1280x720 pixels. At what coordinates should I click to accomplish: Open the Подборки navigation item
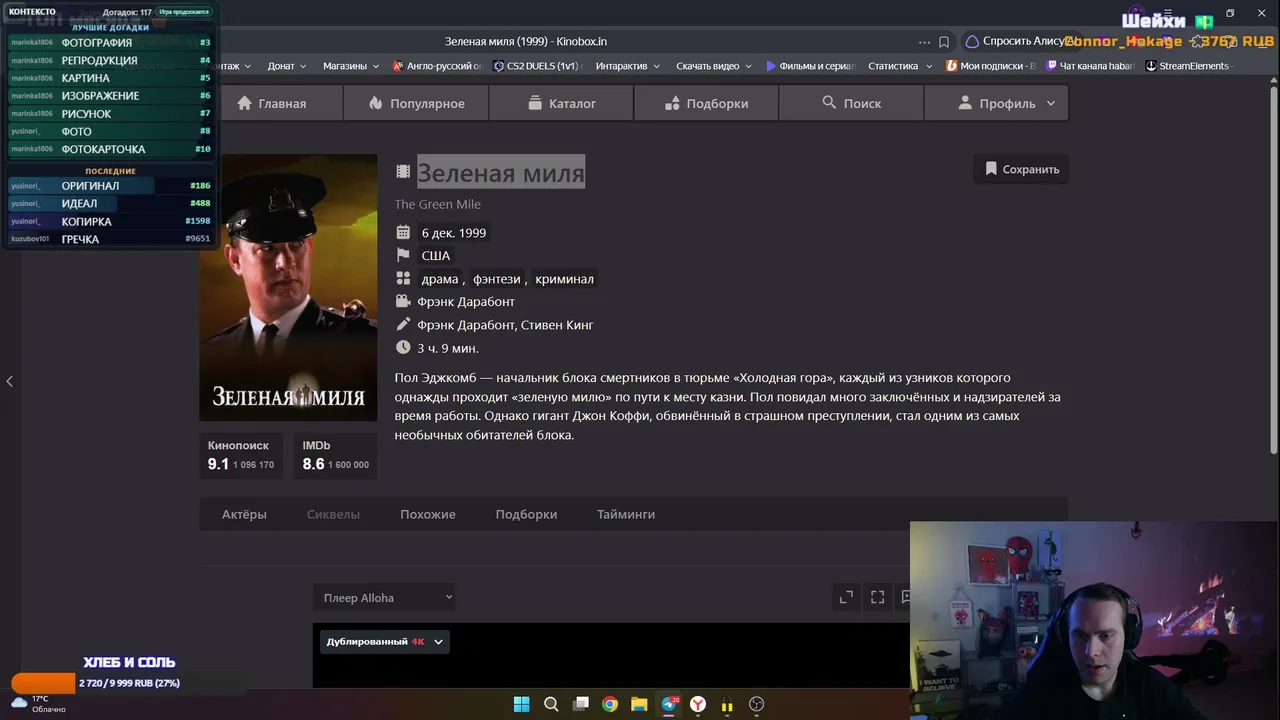click(x=706, y=103)
